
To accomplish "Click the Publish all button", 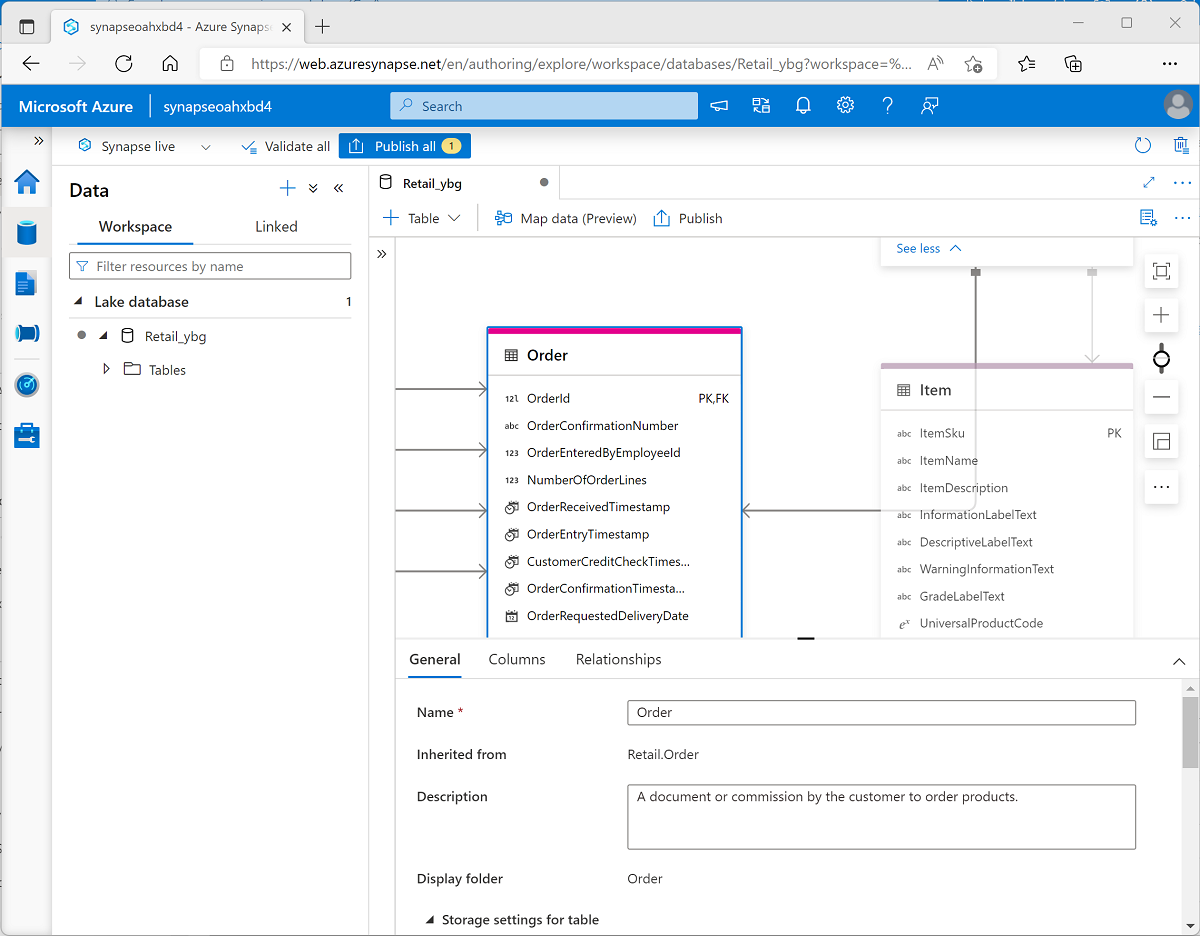I will 404,146.
